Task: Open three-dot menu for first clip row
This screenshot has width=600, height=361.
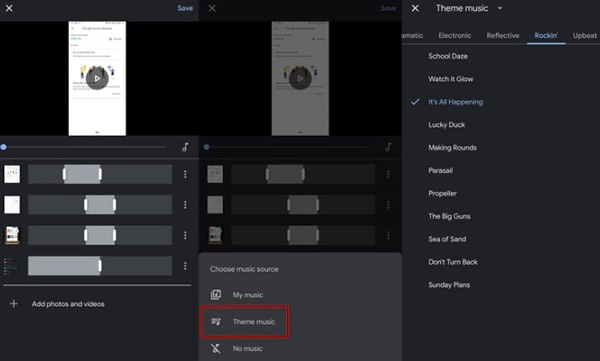Action: 185,174
